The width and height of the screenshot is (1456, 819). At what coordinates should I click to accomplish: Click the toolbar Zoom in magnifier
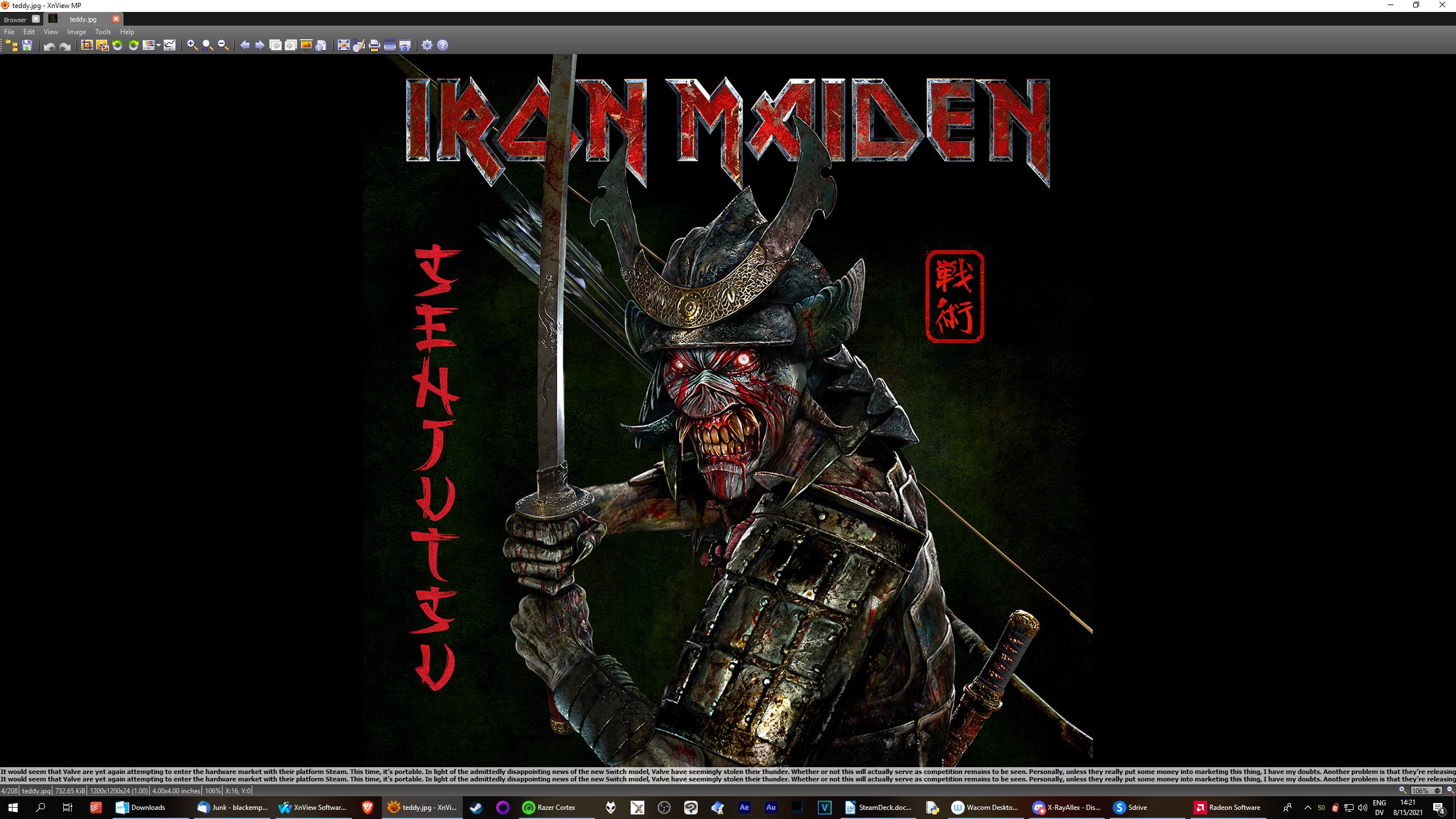click(x=192, y=46)
